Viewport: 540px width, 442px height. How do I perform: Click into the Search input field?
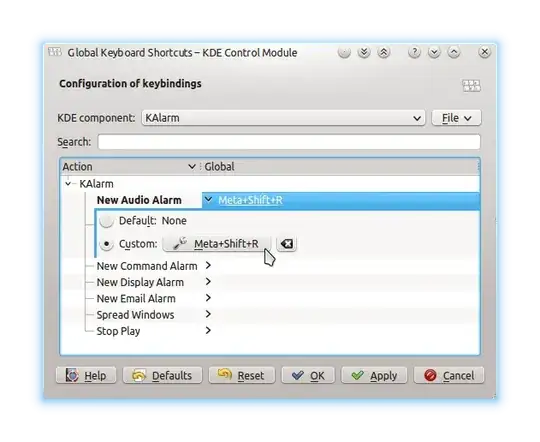289,142
